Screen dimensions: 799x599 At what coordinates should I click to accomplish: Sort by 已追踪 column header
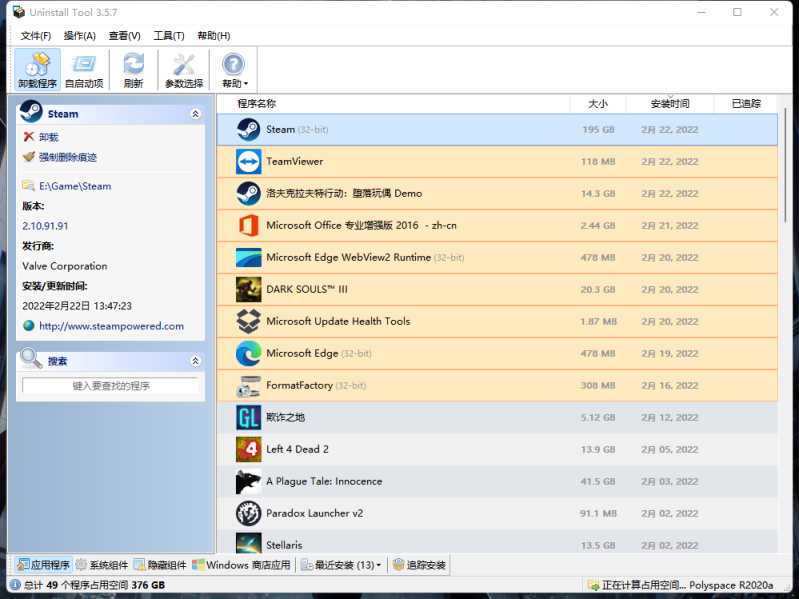point(745,104)
